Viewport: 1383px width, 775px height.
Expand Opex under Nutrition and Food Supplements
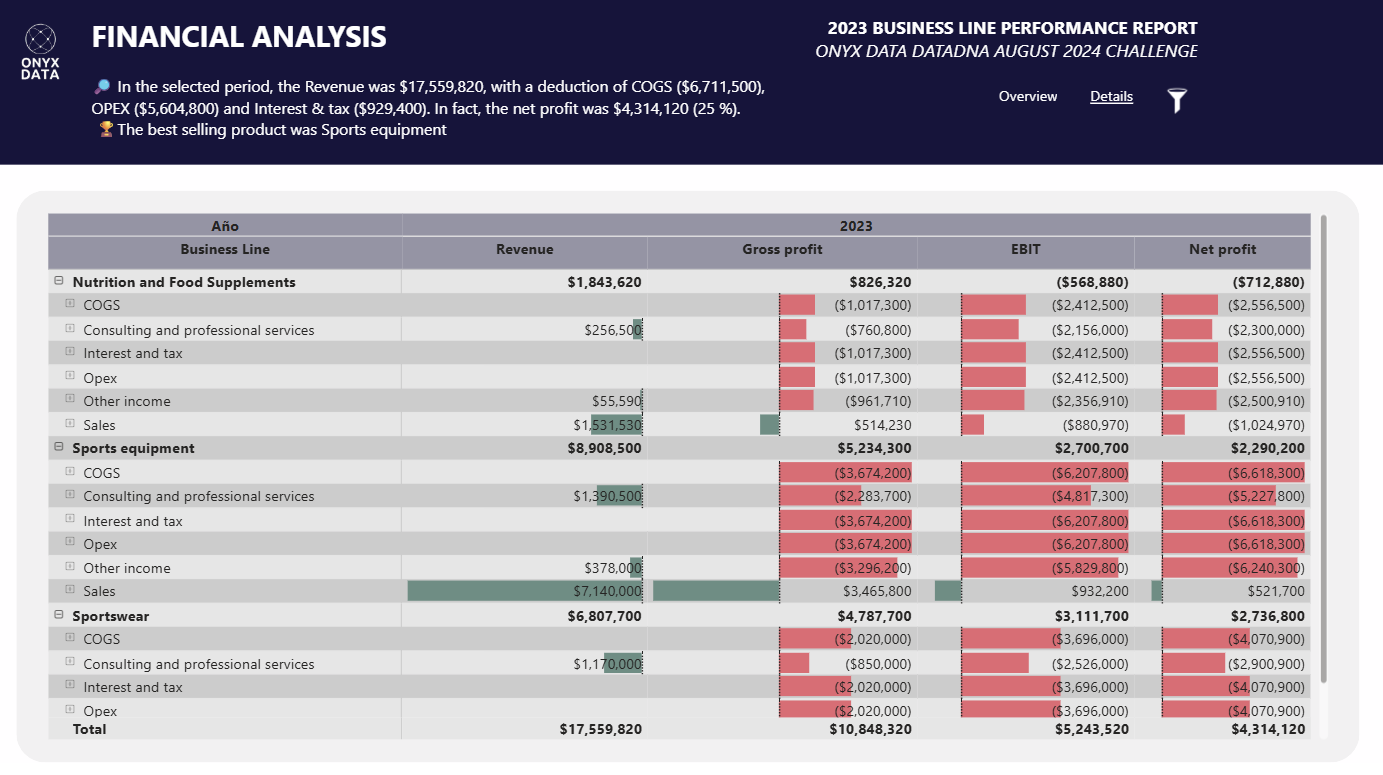coord(70,376)
